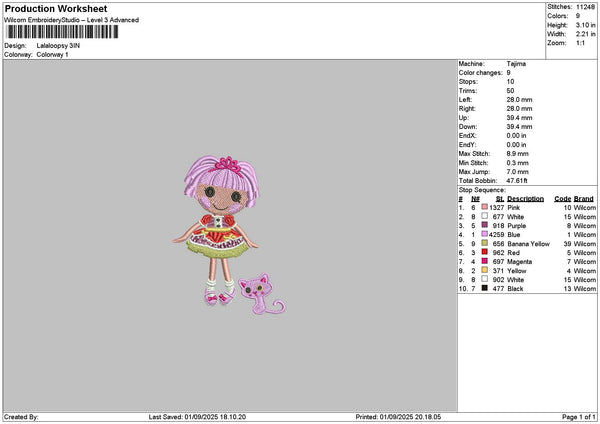Click the Trims value 50
The height and width of the screenshot is (424, 600).
(510, 91)
